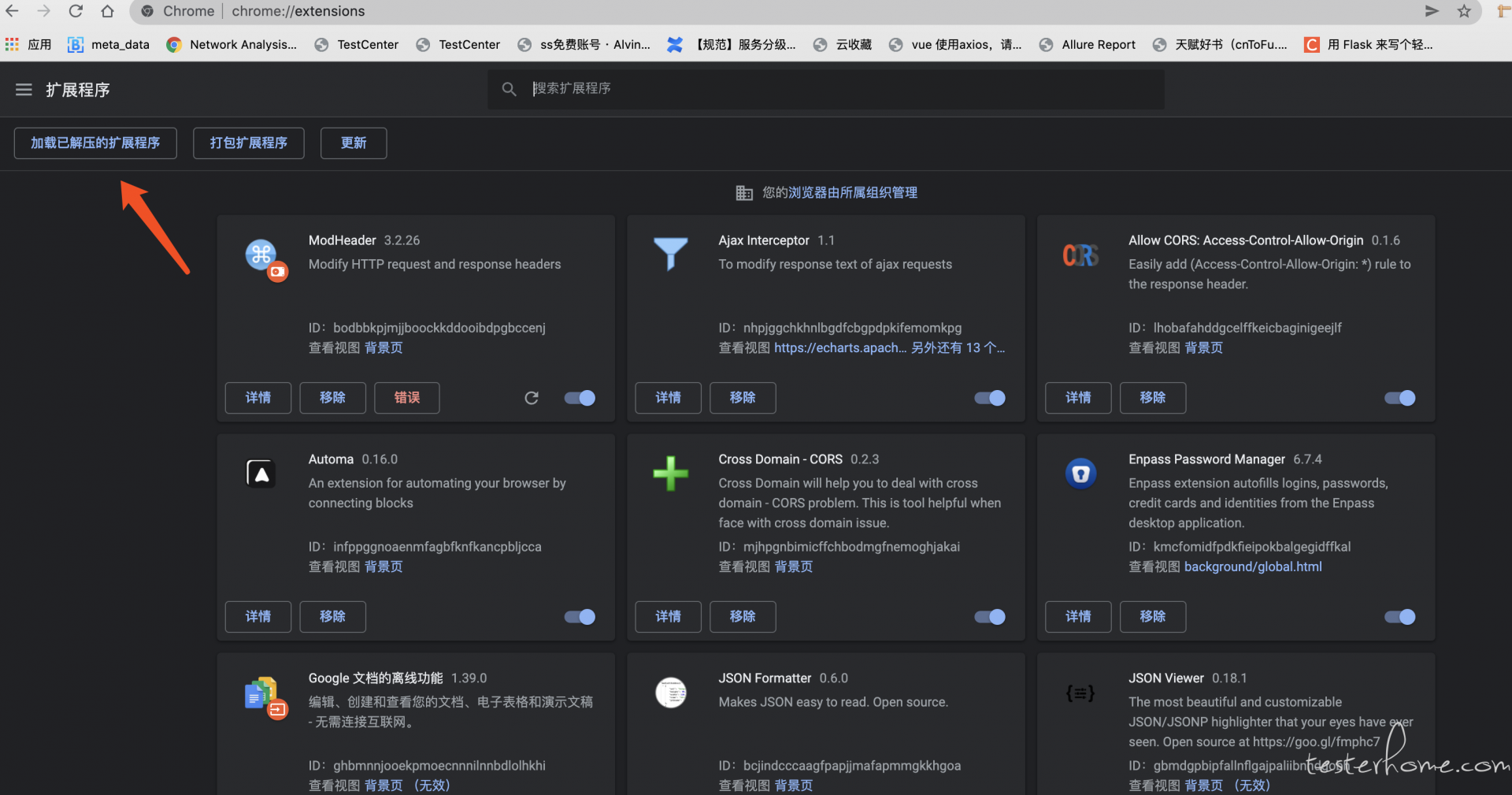1512x795 pixels.
Task: Open meta_data bookmark
Action: point(109,45)
